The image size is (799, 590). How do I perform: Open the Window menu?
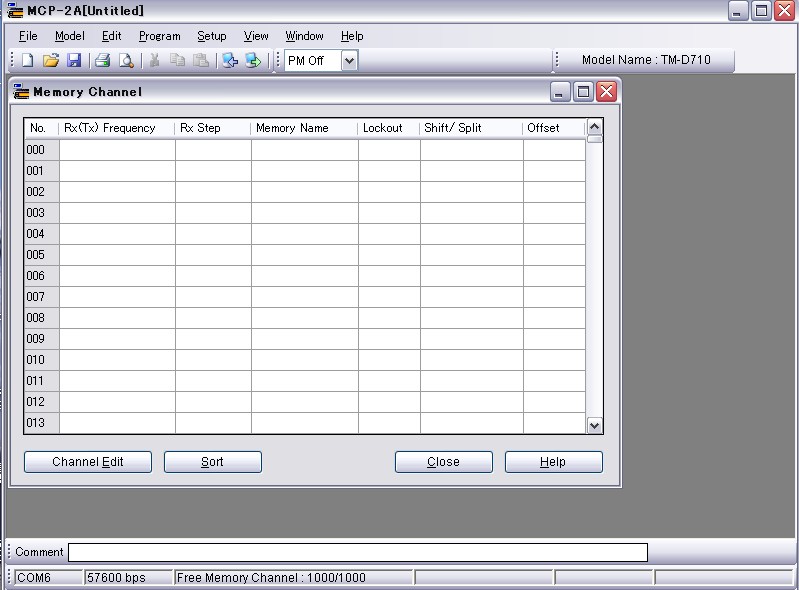[304, 36]
